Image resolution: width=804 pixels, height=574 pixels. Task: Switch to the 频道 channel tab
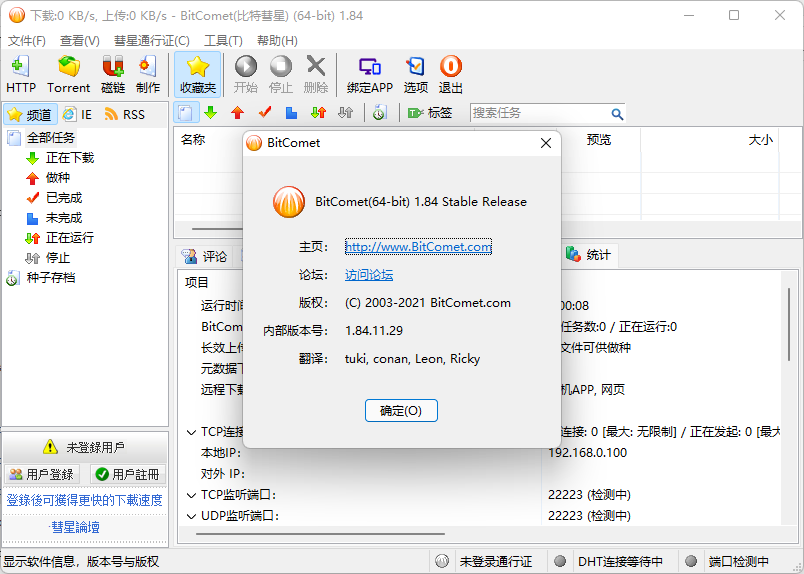click(30, 114)
